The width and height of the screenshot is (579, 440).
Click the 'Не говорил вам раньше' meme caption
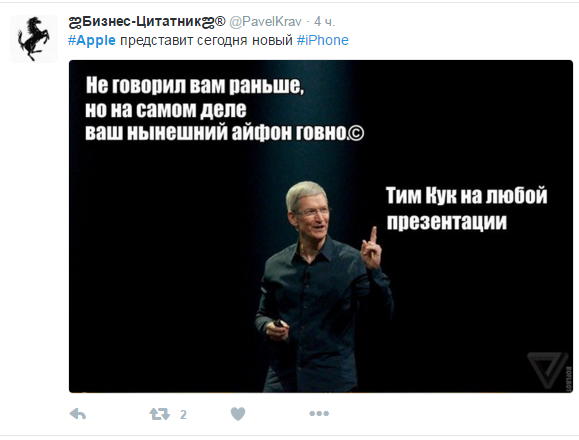point(195,86)
